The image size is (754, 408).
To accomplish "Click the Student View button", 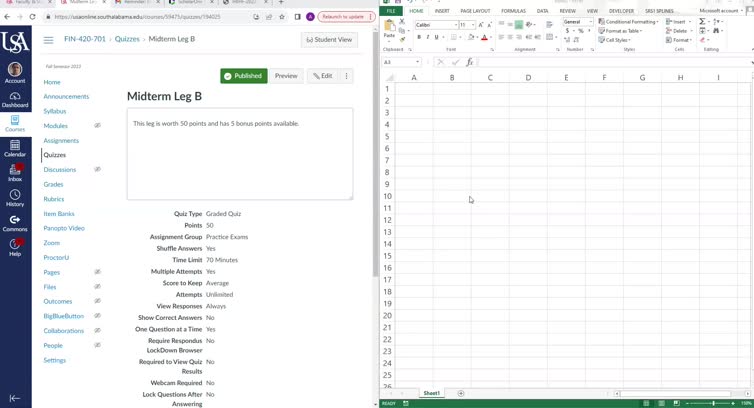I will pyautogui.click(x=329, y=40).
